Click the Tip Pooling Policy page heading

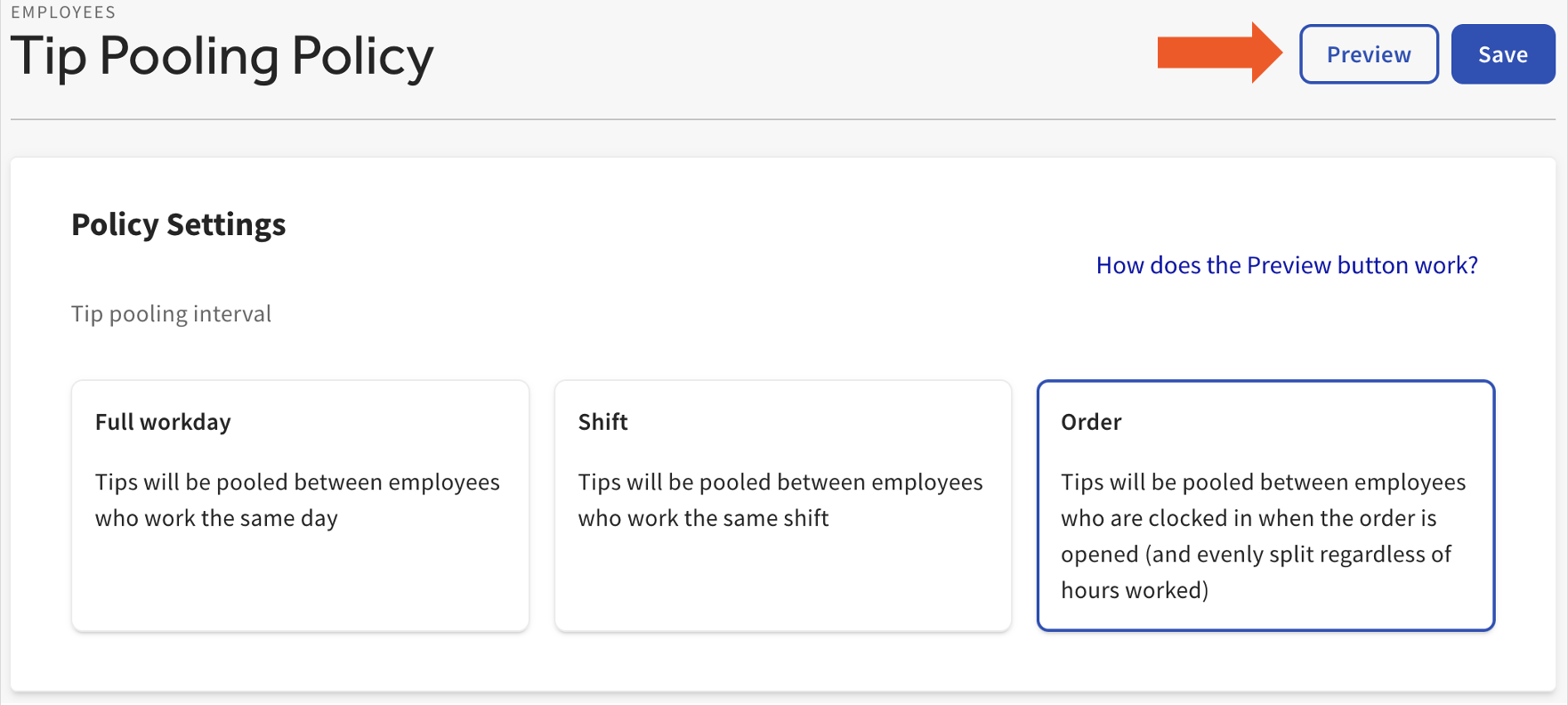(222, 57)
